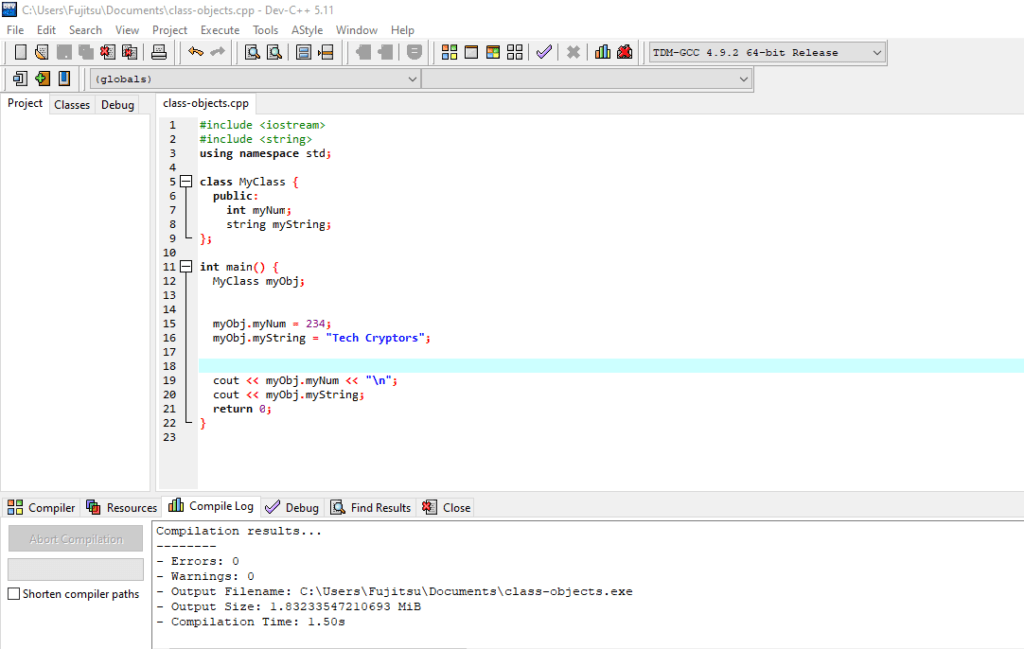
Task: Open the AStyle menu
Action: point(307,30)
